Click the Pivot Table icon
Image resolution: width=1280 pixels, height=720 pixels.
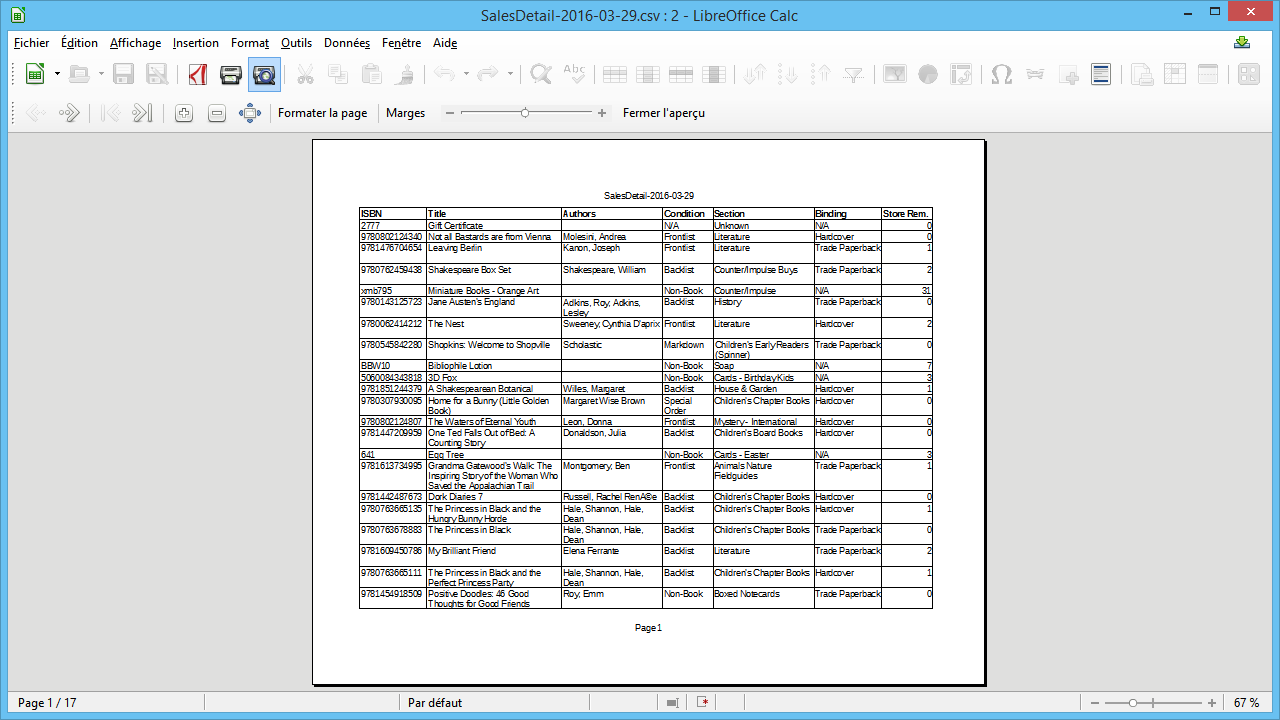click(x=960, y=74)
